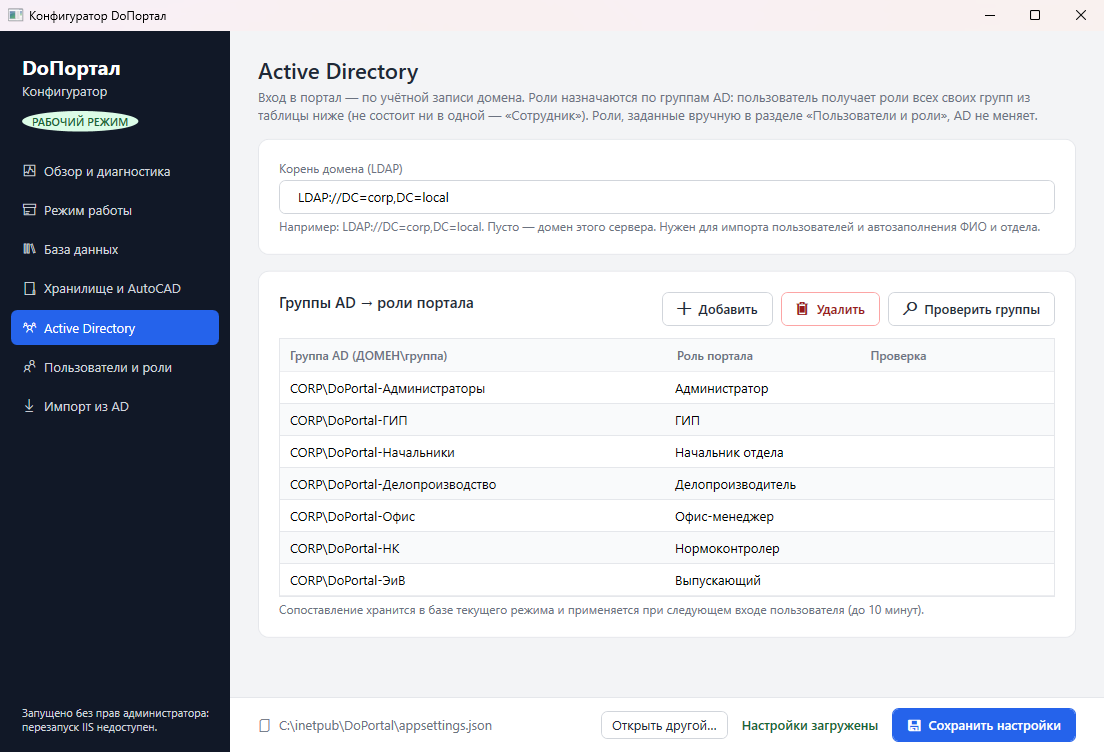Select row CORP\DoPortal-Офис
The width and height of the screenshot is (1104, 752).
[667, 516]
